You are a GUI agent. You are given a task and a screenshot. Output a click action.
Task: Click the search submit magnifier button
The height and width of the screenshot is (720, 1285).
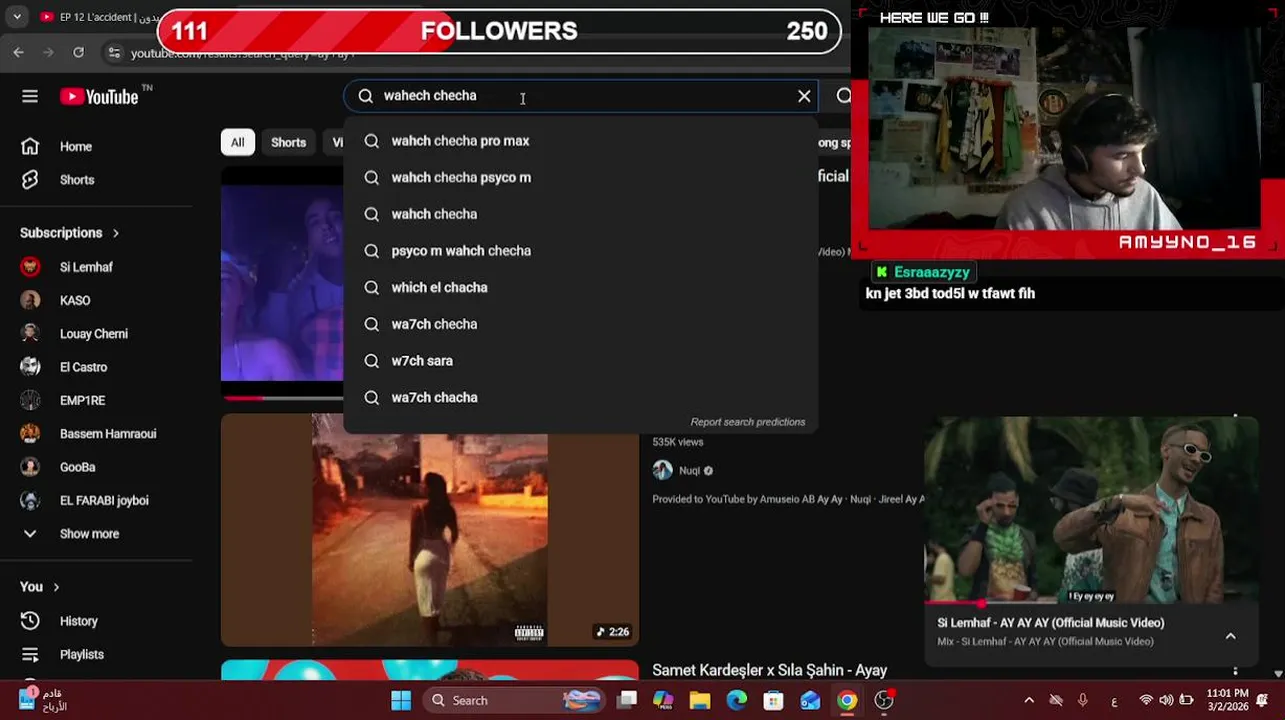844,96
